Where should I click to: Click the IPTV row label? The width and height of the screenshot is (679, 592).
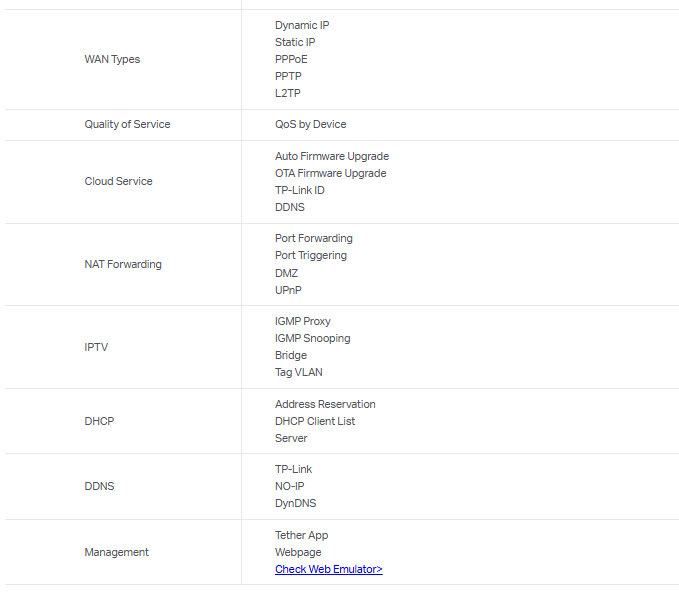(96, 347)
